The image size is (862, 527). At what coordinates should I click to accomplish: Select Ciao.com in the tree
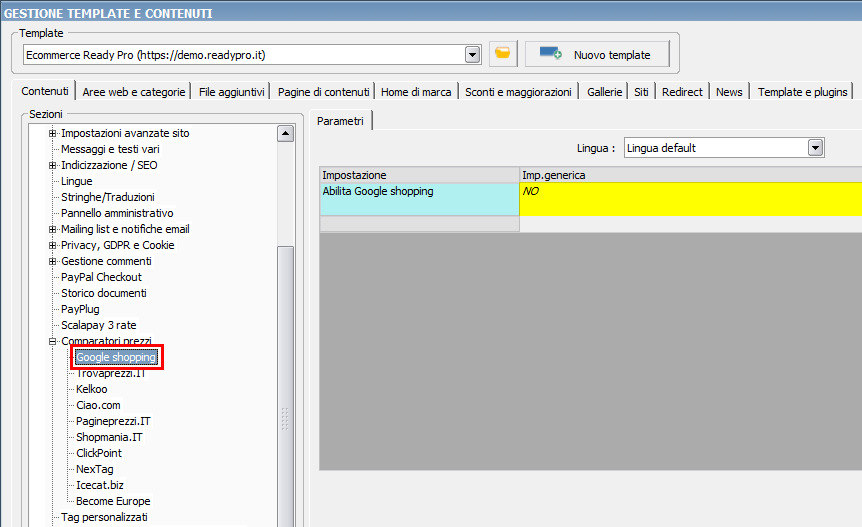click(98, 405)
